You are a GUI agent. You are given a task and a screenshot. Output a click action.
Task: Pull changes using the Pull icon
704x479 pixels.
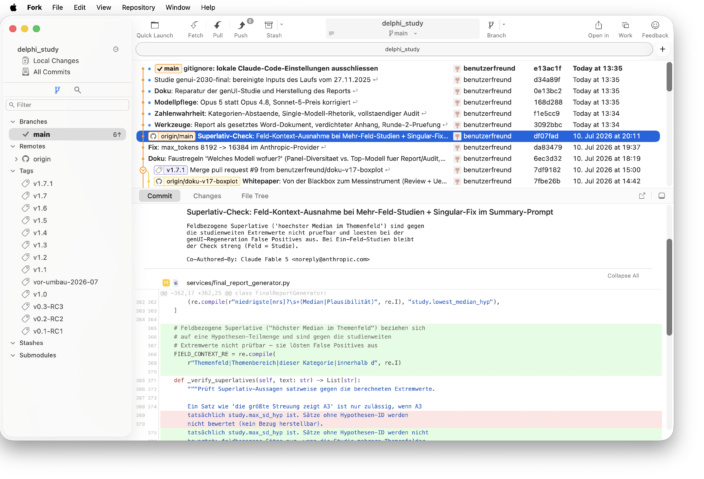coord(218,25)
